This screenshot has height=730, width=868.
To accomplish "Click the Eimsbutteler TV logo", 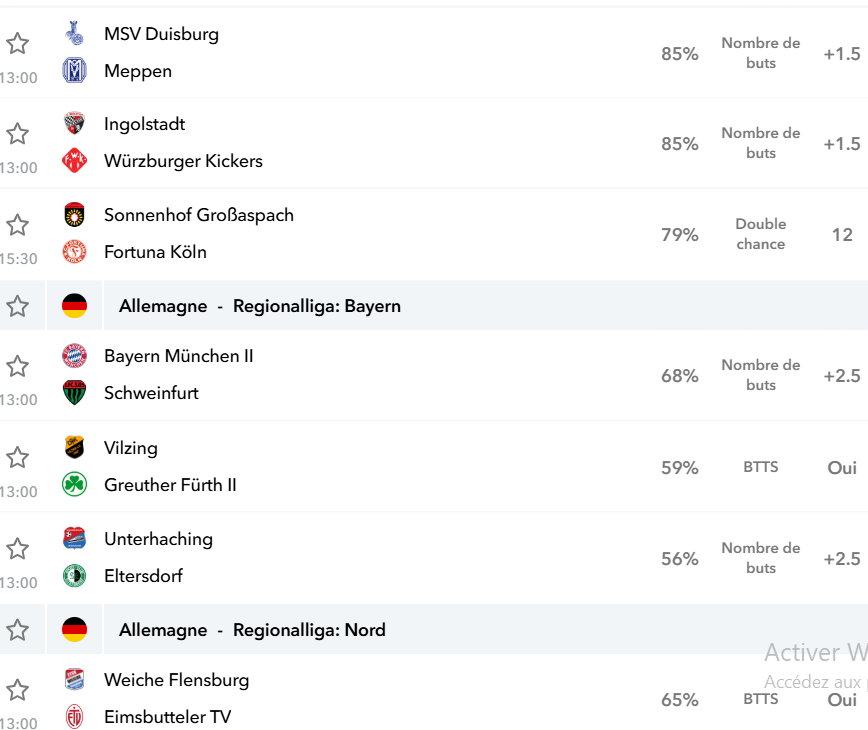I will point(74,716).
